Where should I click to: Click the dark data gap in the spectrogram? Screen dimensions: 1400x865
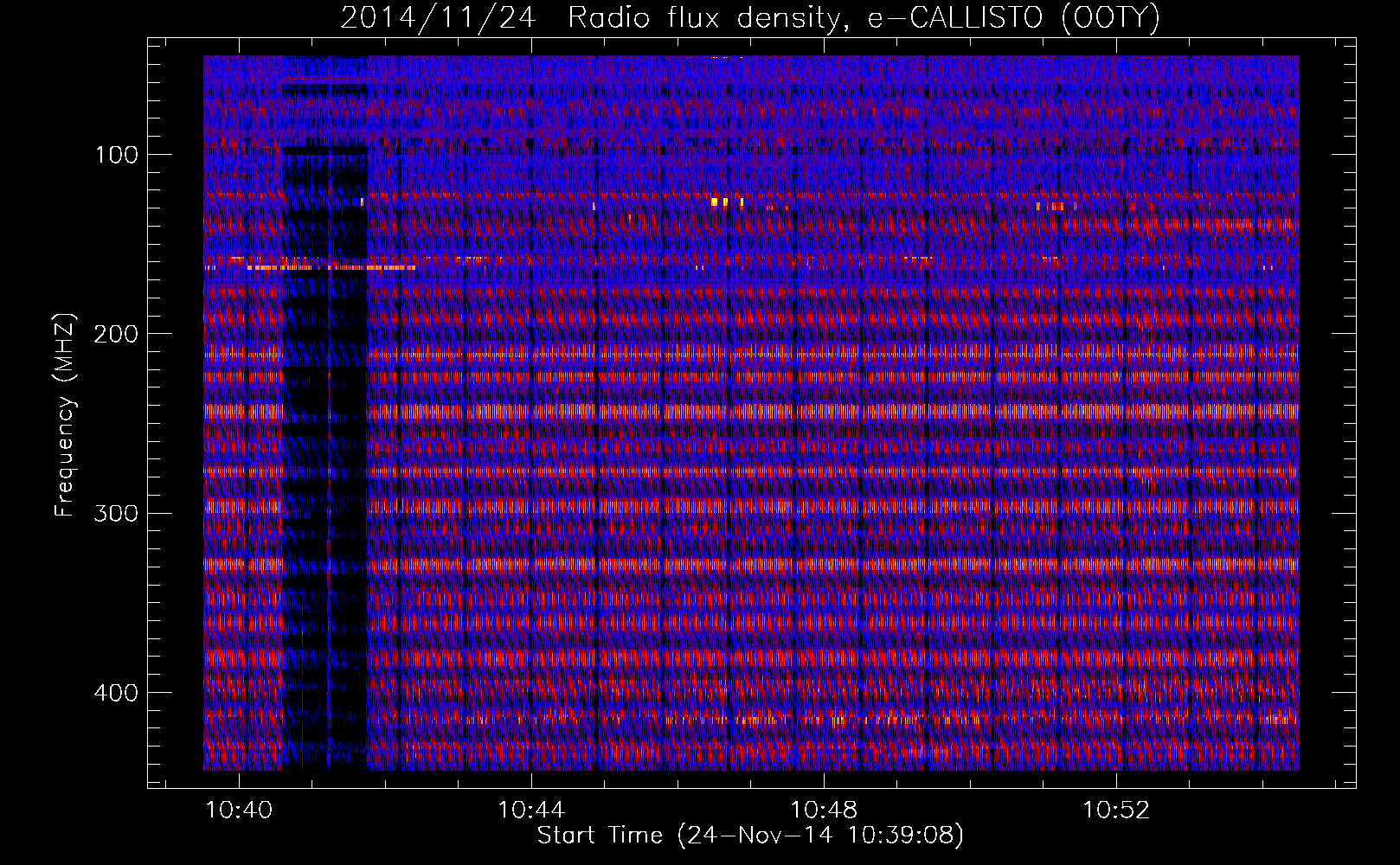click(x=325, y=458)
